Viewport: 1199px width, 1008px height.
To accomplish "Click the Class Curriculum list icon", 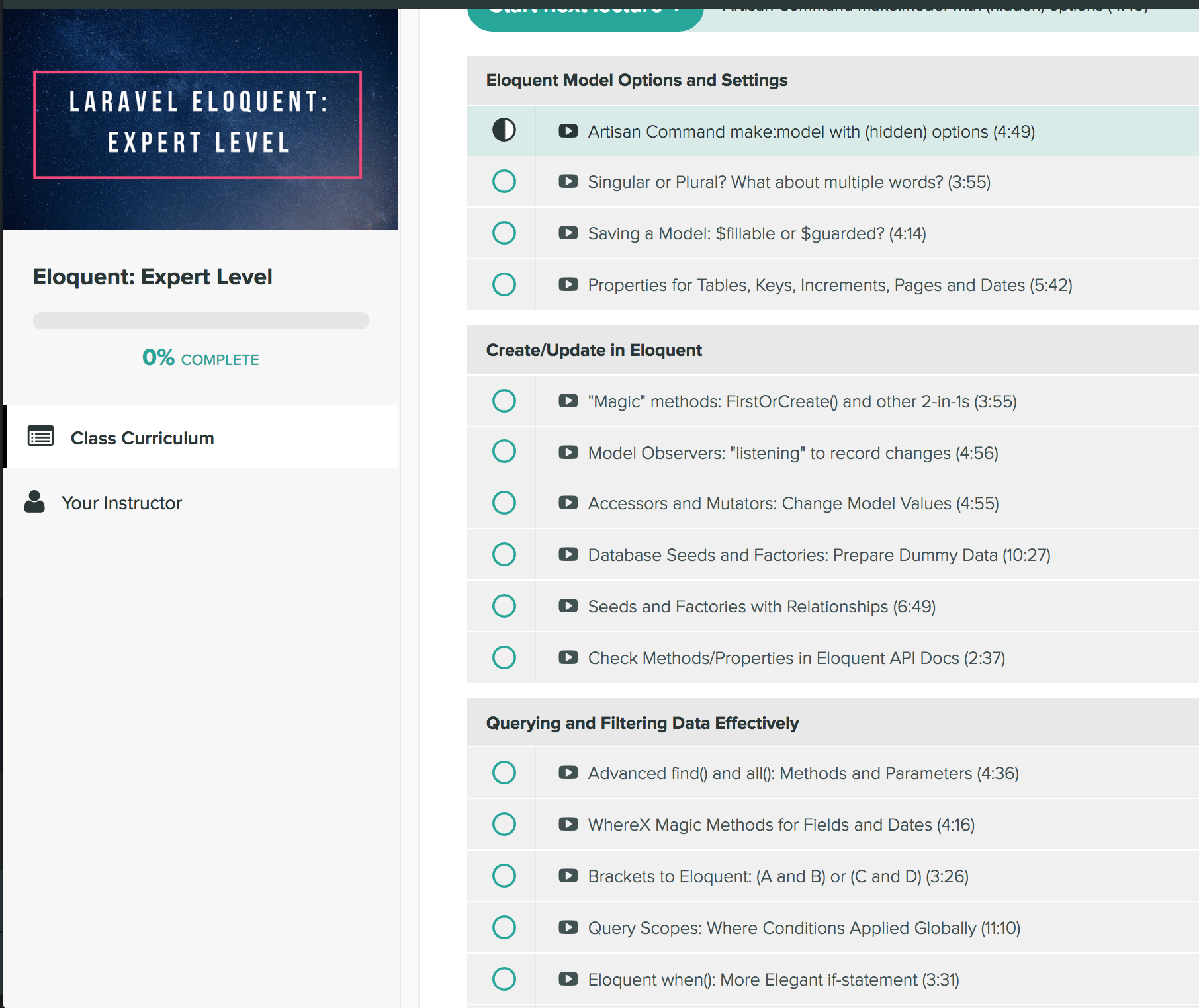I will (x=40, y=437).
